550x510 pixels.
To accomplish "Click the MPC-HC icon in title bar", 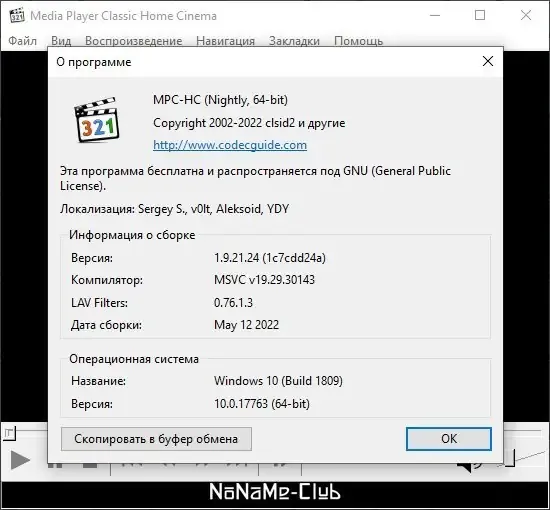I will click(17, 16).
